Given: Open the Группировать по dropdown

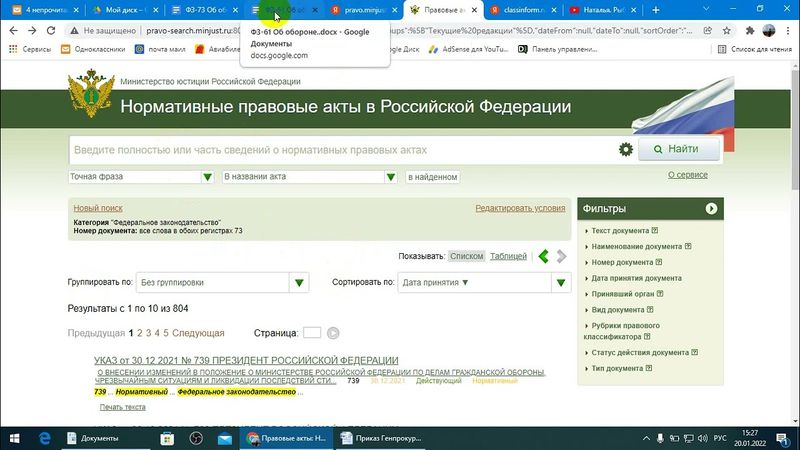Looking at the screenshot, I should tap(222, 282).
